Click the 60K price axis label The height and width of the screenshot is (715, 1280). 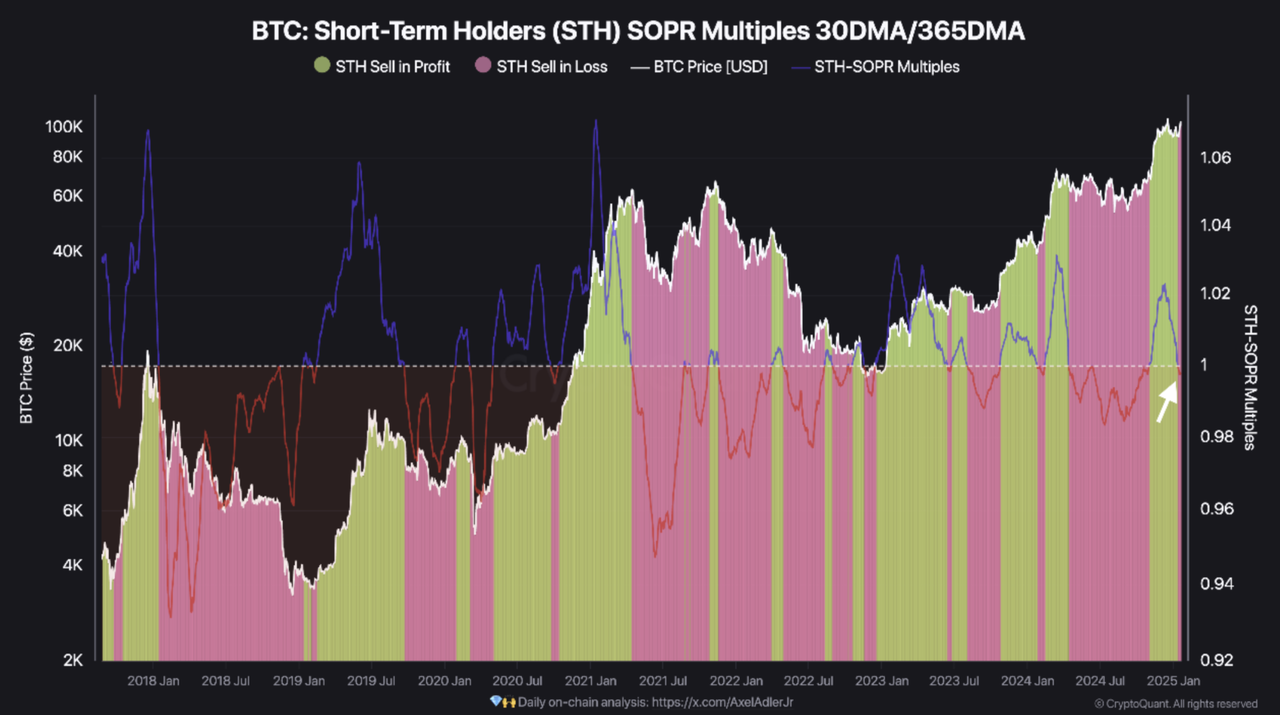point(67,195)
